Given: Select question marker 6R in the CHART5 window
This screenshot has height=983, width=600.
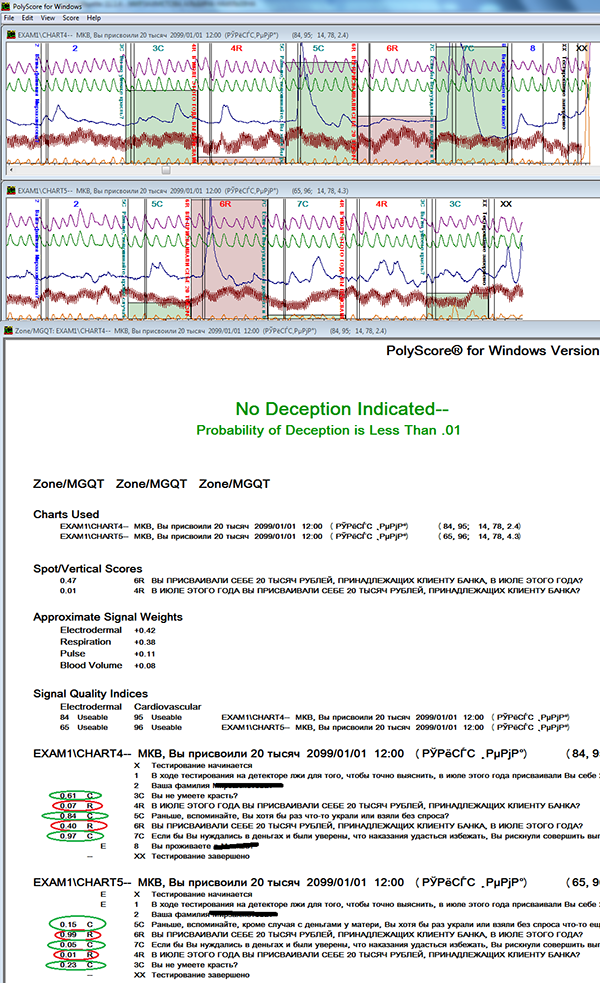Looking at the screenshot, I should point(225,204).
